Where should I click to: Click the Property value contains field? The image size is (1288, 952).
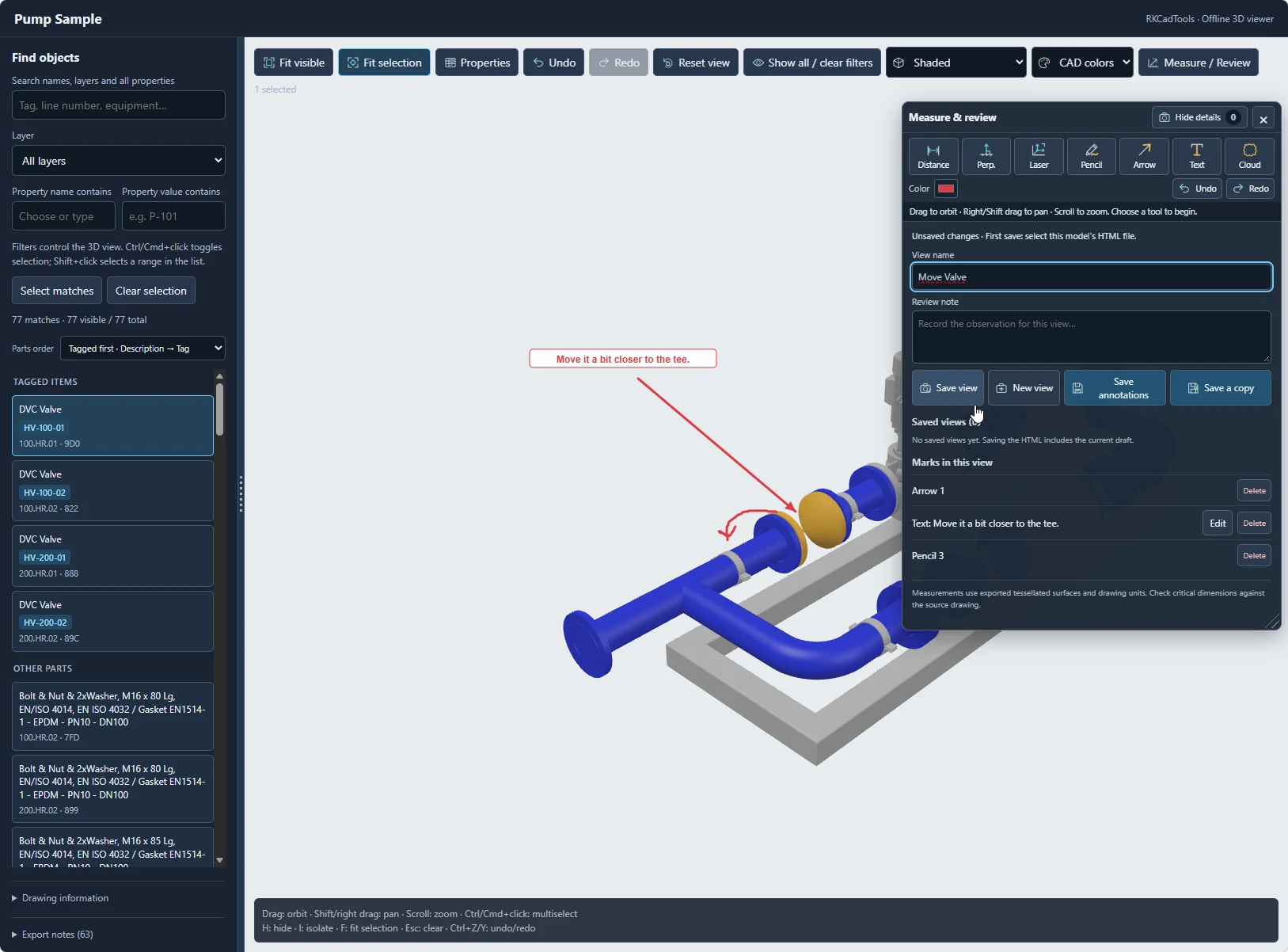(173, 216)
